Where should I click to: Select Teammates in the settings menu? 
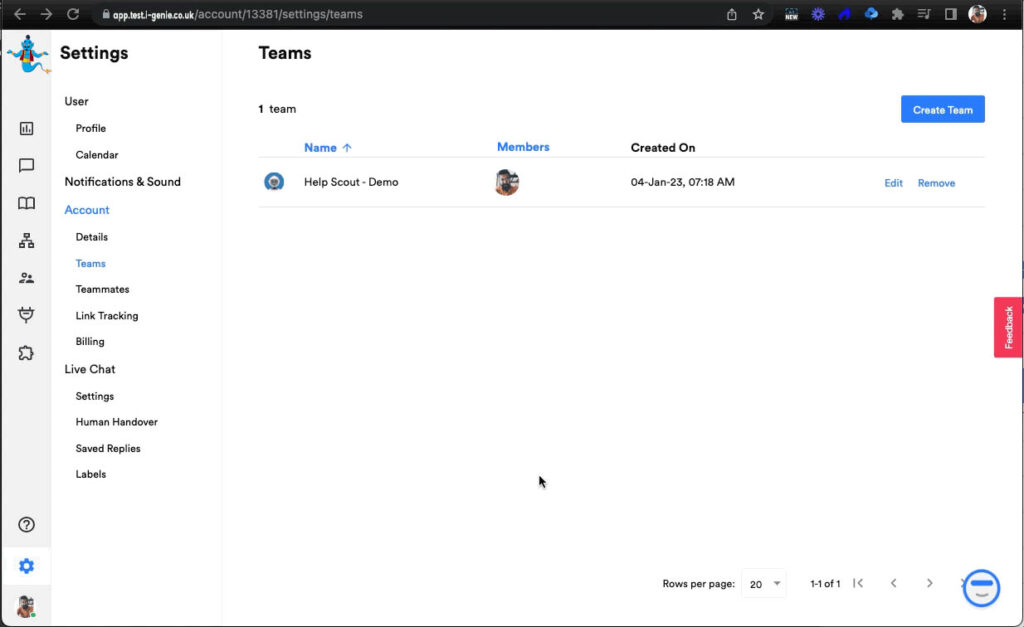click(x=102, y=289)
